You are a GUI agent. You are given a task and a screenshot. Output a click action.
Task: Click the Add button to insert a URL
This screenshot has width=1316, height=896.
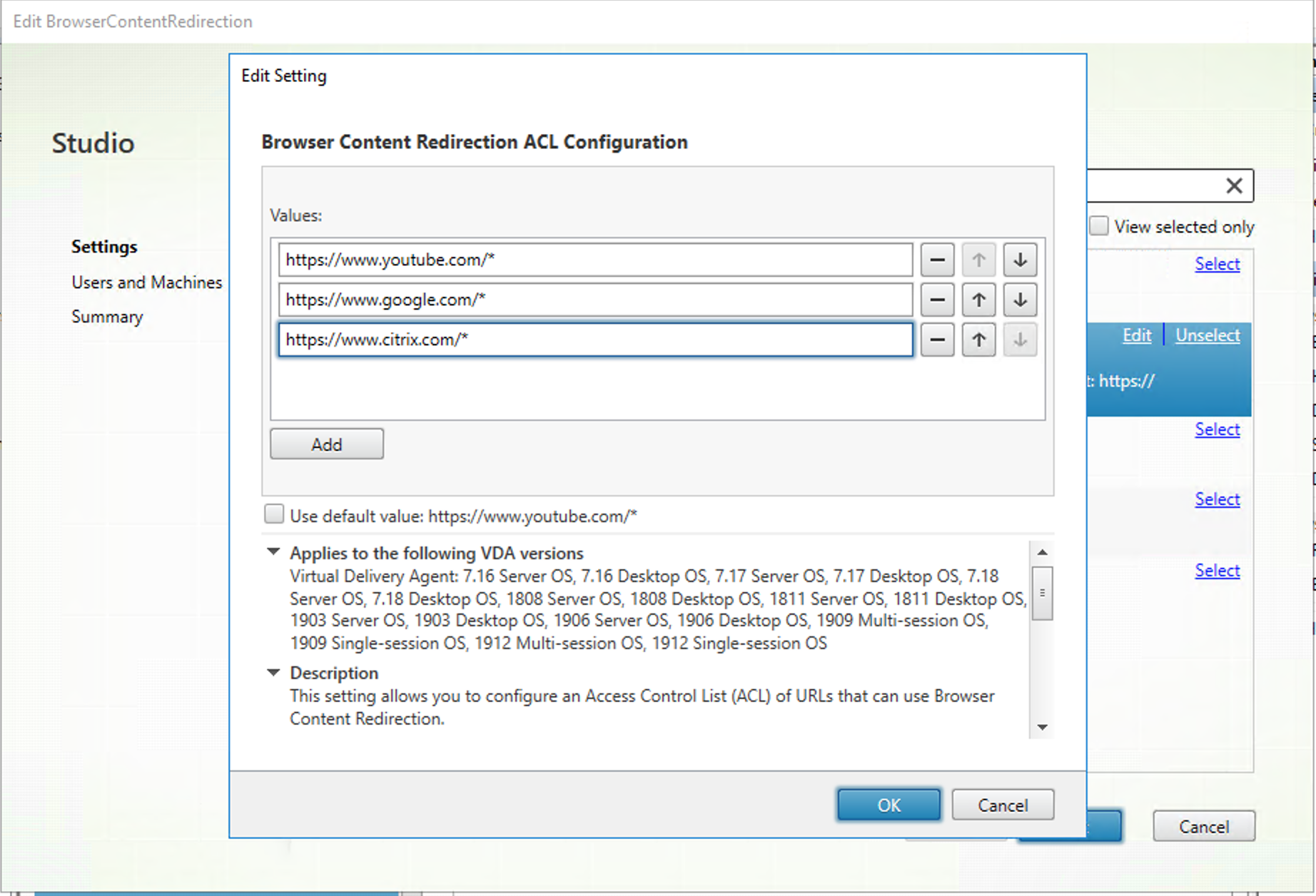(326, 443)
